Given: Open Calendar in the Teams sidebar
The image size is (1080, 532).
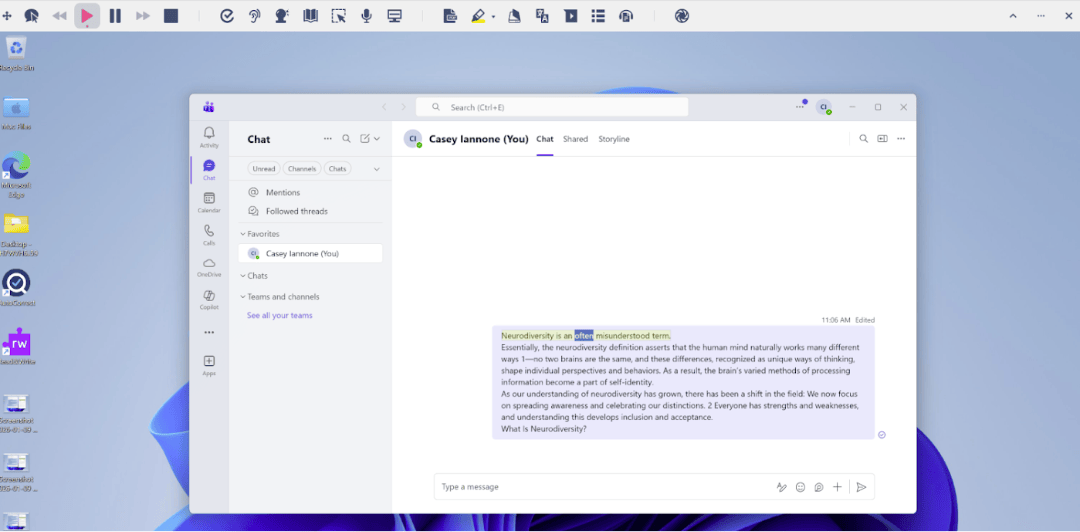Looking at the screenshot, I should click(209, 202).
